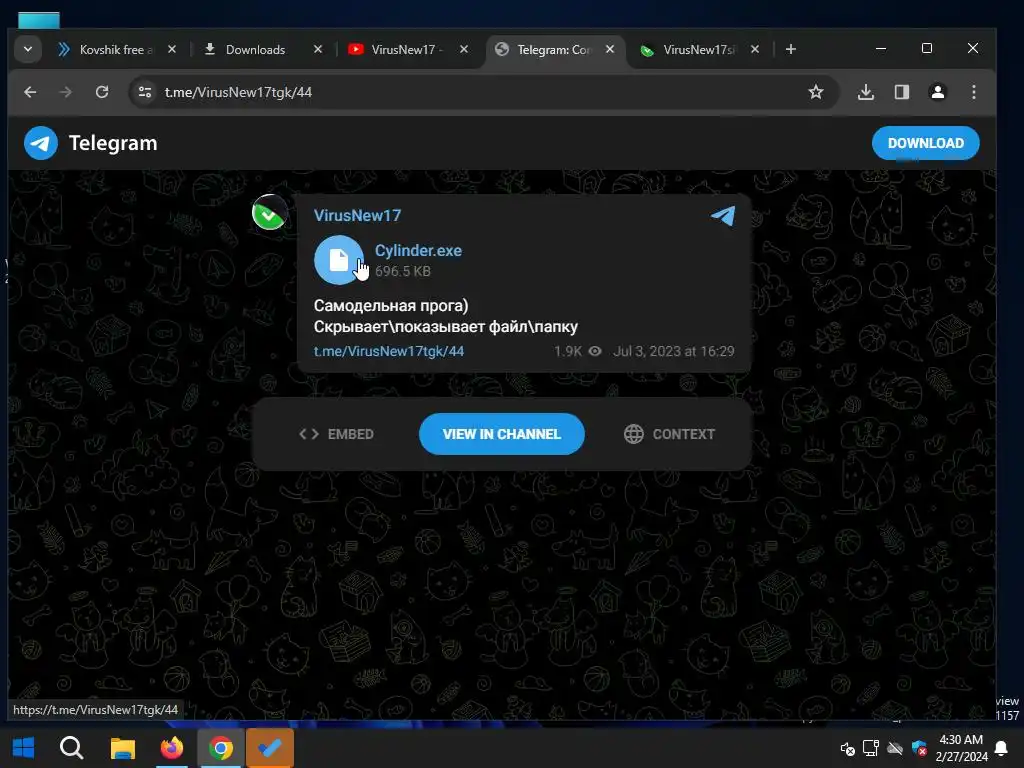Viewport: 1024px width, 768px height.
Task: Click the CONTEXT button
Action: pyautogui.click(x=669, y=434)
